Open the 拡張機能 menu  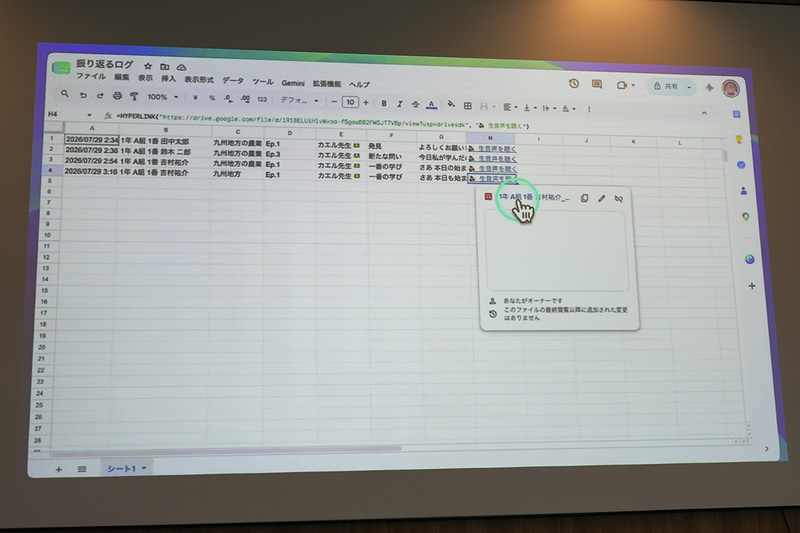click(327, 84)
